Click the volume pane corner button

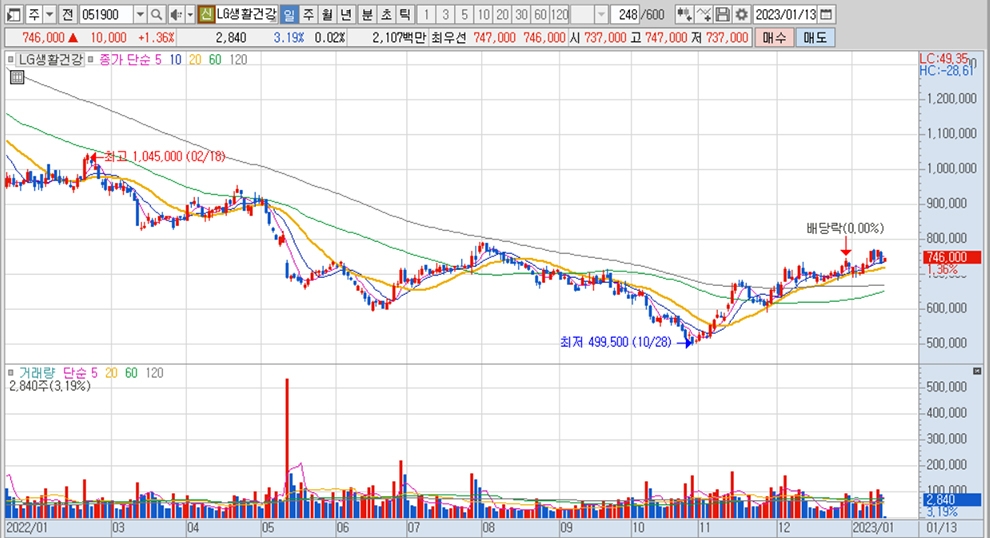tap(977, 371)
